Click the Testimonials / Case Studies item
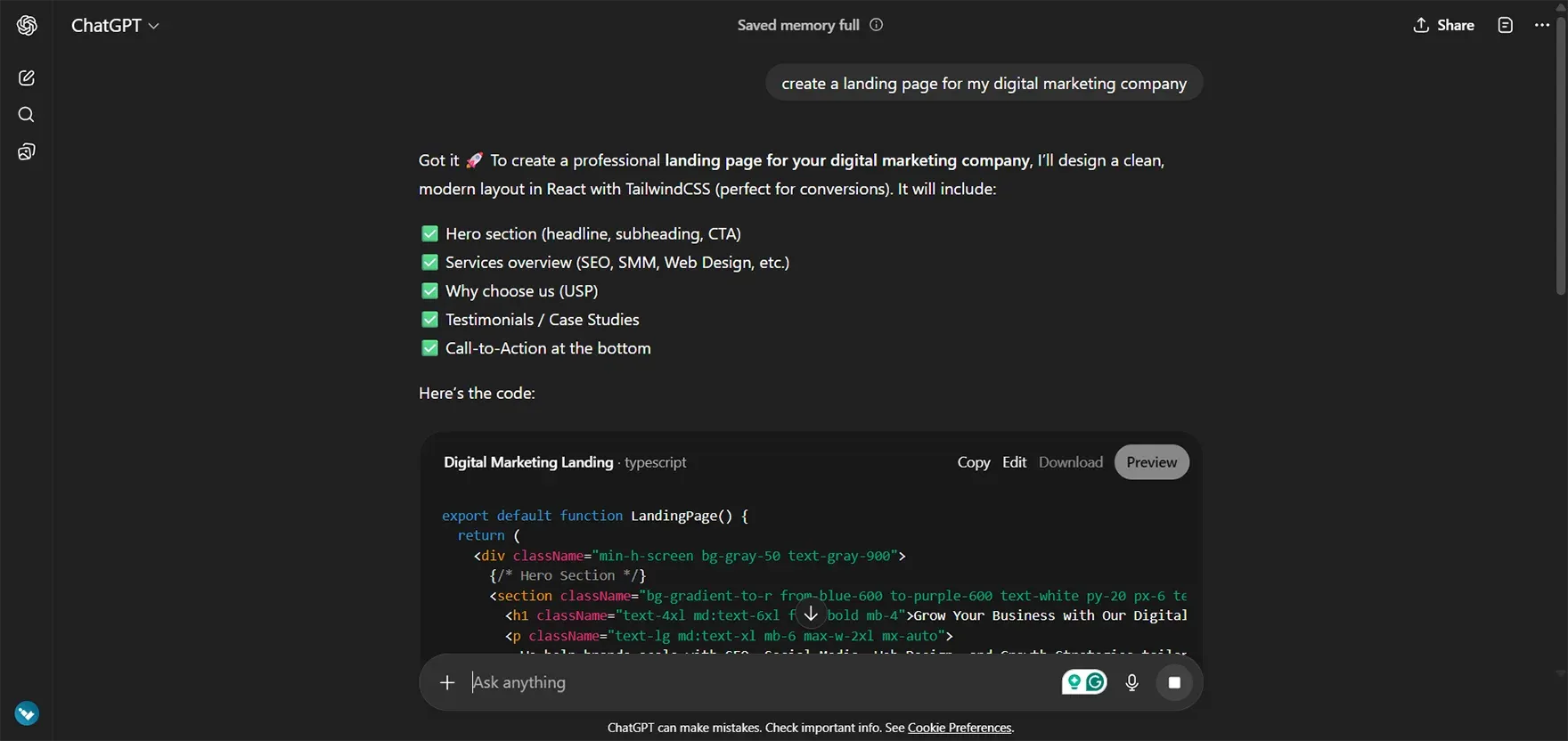Viewport: 1568px width, 741px height. 530,319
